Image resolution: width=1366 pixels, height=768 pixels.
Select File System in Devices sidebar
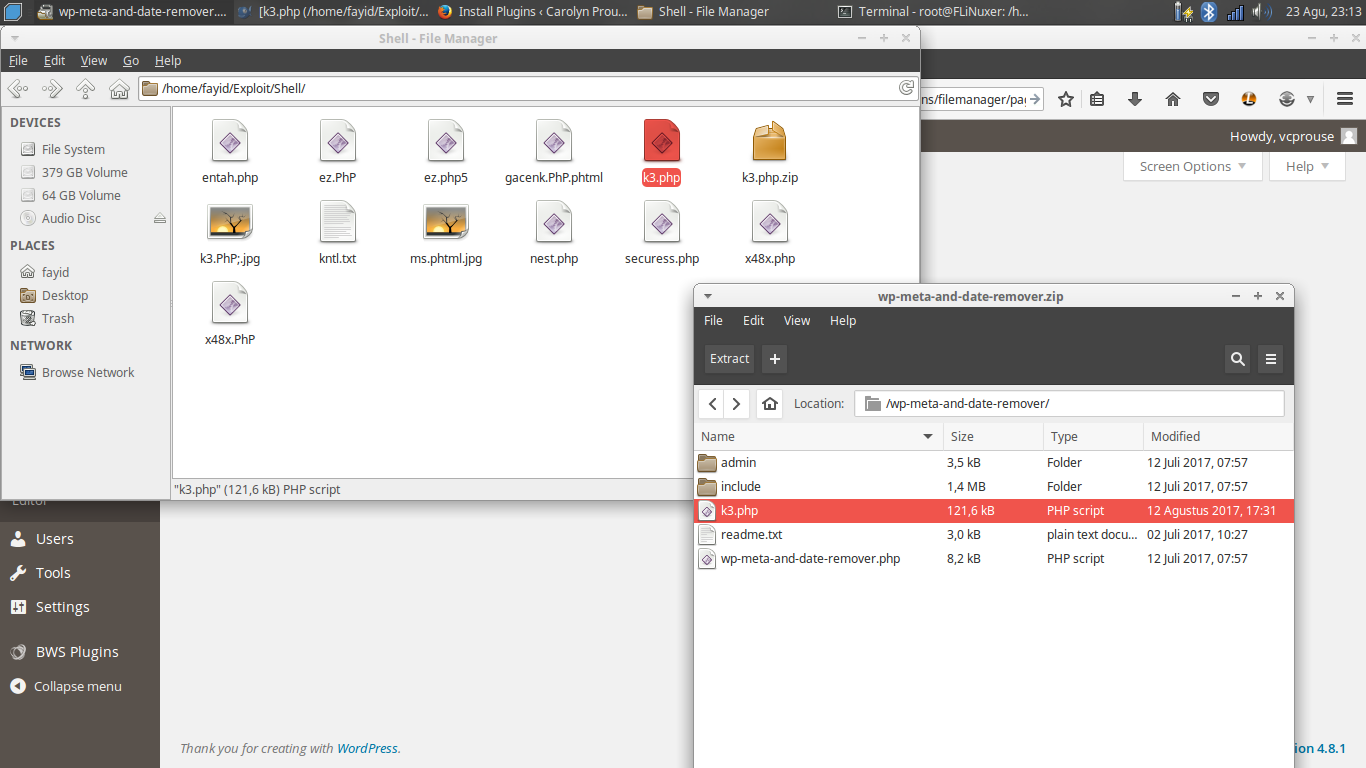(73, 150)
